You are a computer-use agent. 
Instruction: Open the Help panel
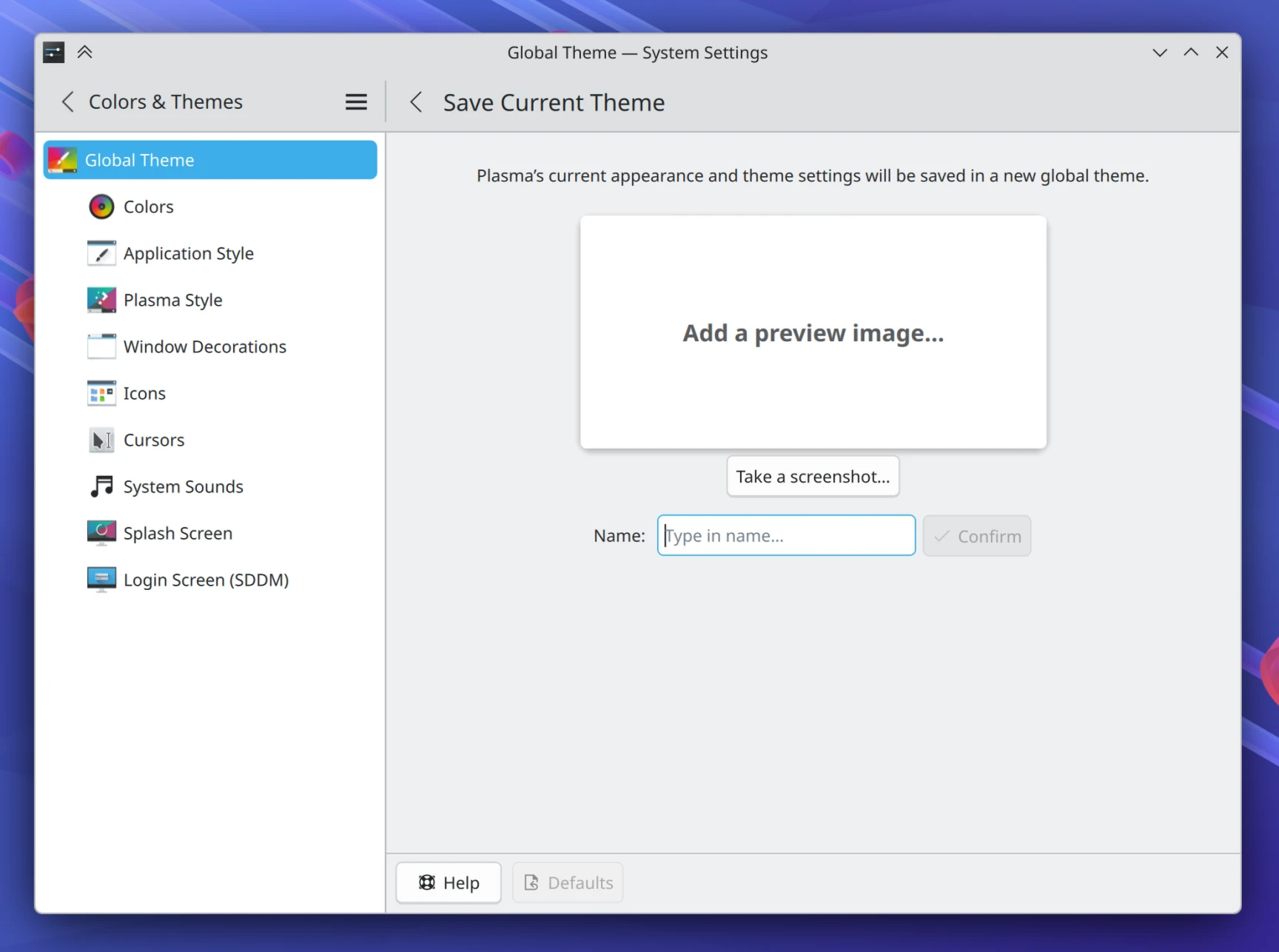point(448,882)
